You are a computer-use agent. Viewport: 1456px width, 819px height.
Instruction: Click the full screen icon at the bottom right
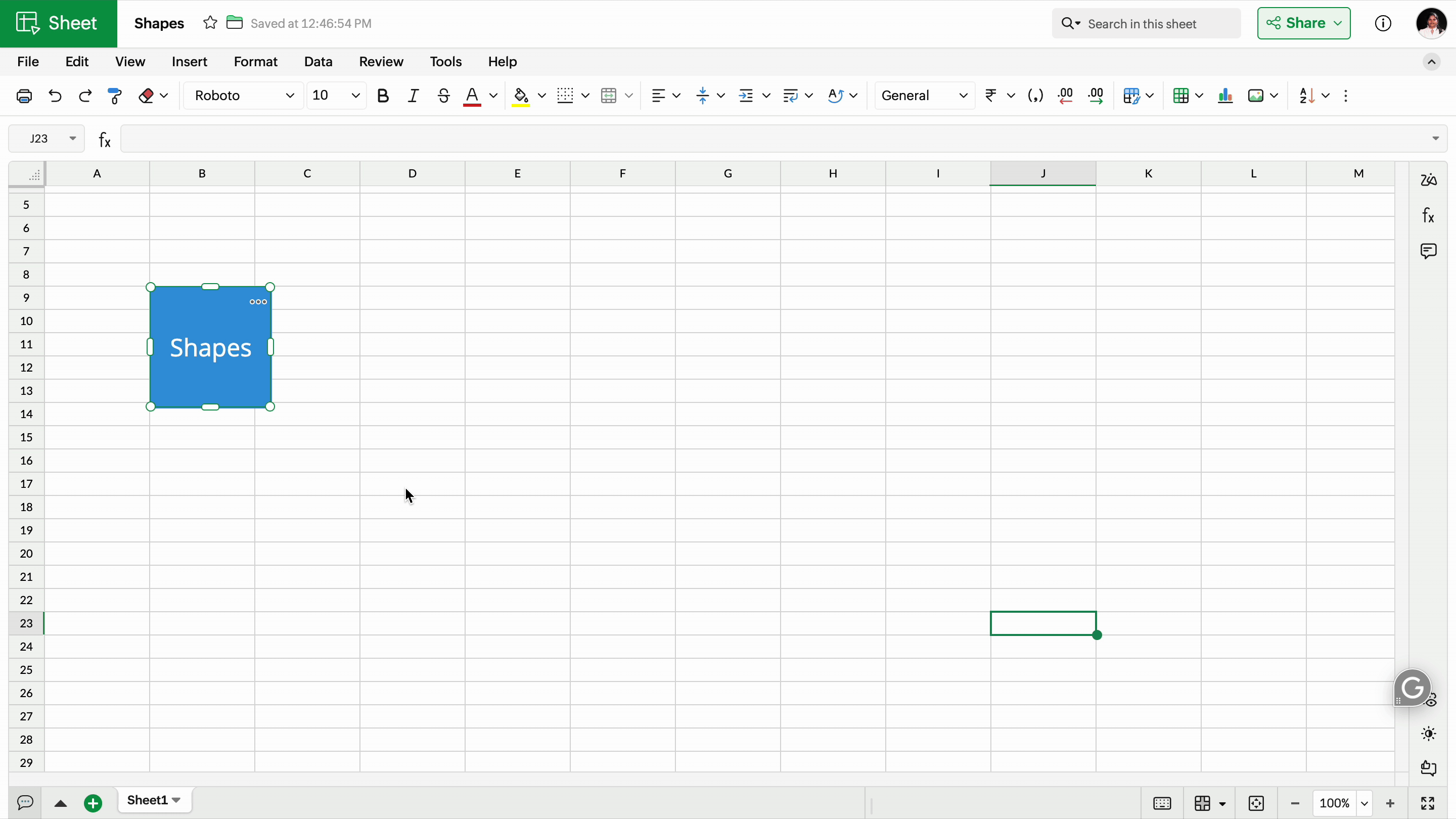click(x=1428, y=803)
